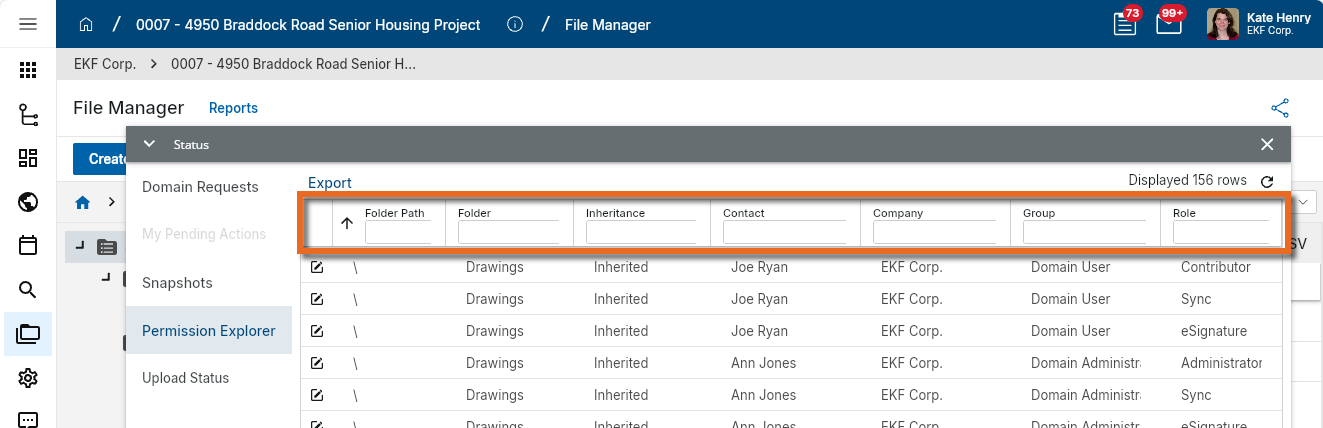Open the hamburger main menu
This screenshot has width=1323, height=428.
tap(28, 24)
